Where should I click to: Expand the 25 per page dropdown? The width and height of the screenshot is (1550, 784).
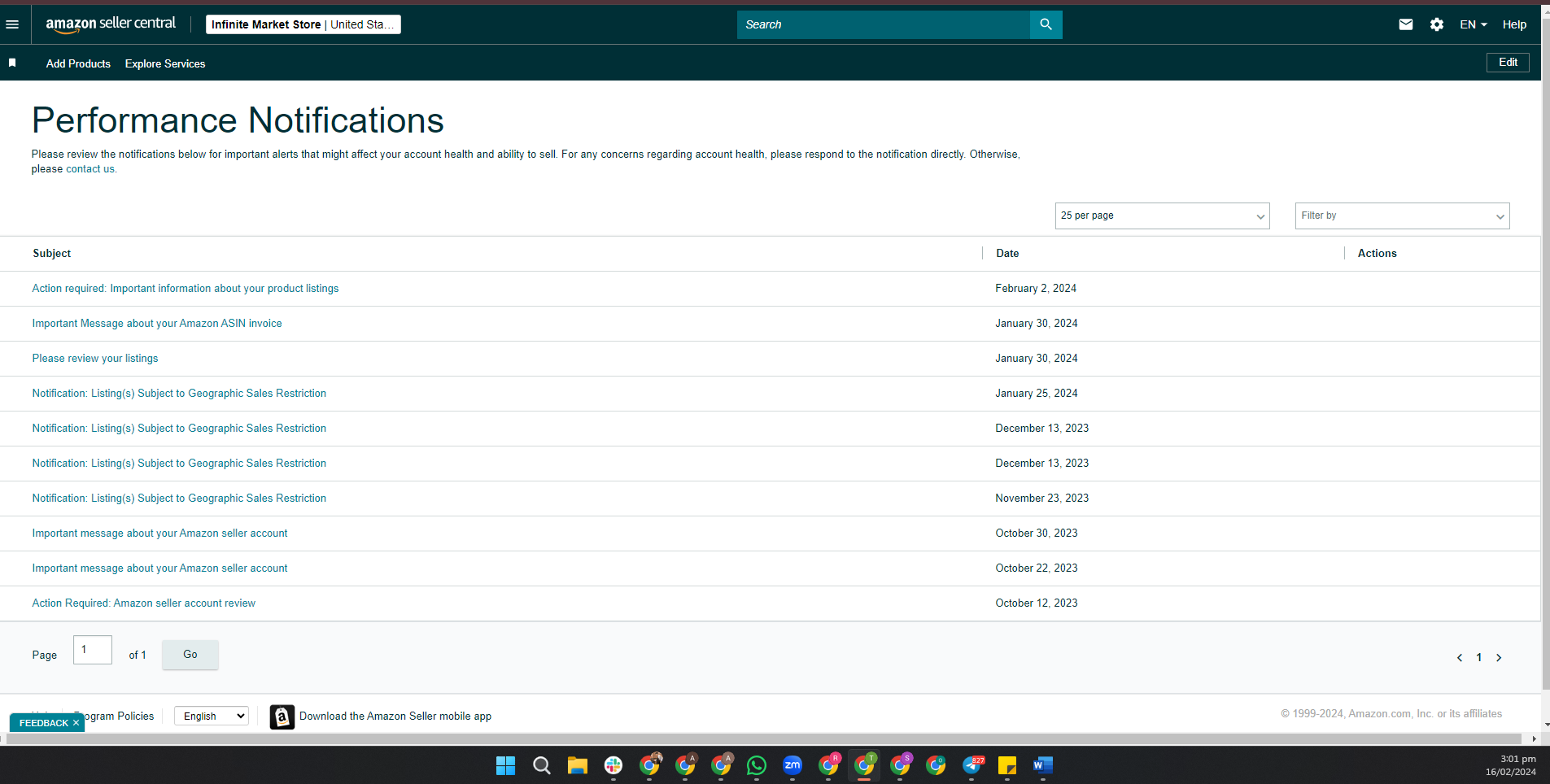tap(1162, 216)
